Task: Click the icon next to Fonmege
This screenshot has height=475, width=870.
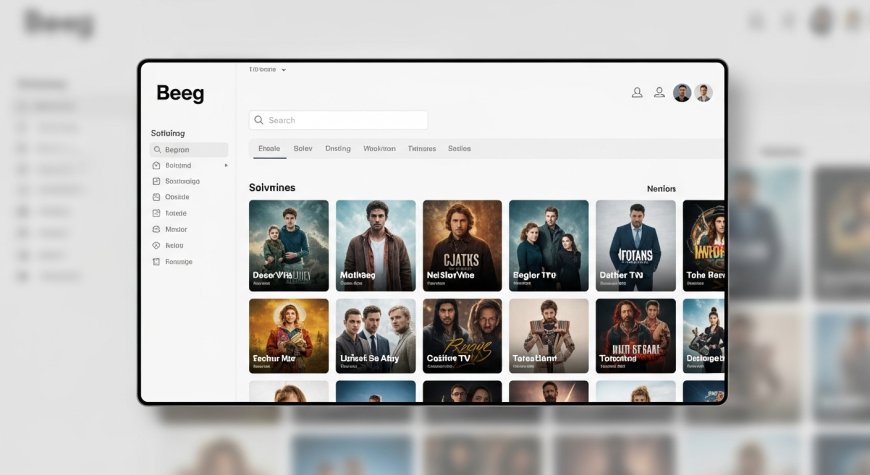Action: click(156, 261)
